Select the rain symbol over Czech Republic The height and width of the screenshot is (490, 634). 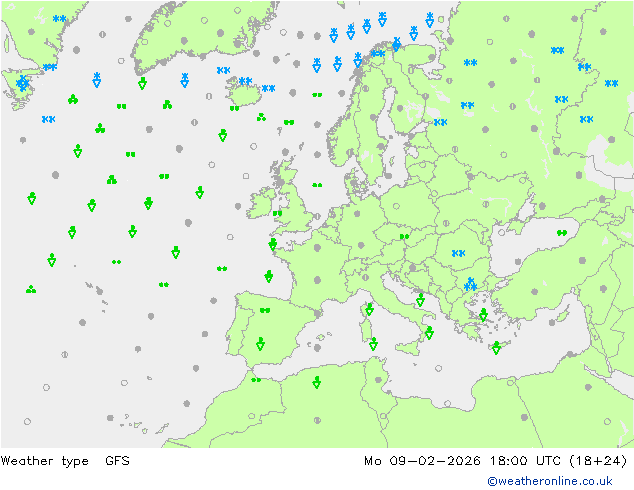click(x=405, y=237)
